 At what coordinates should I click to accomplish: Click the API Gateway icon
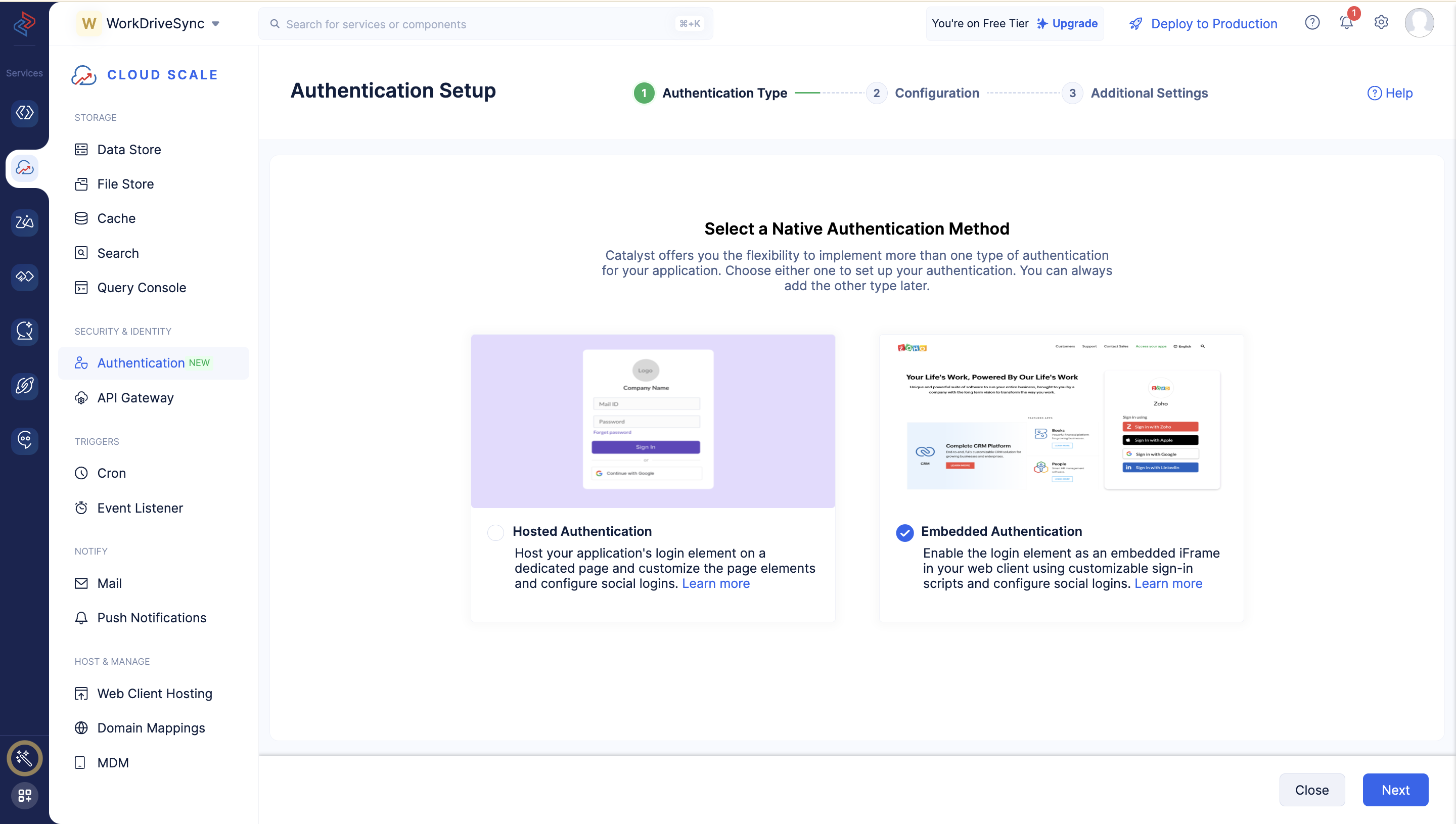pos(81,397)
